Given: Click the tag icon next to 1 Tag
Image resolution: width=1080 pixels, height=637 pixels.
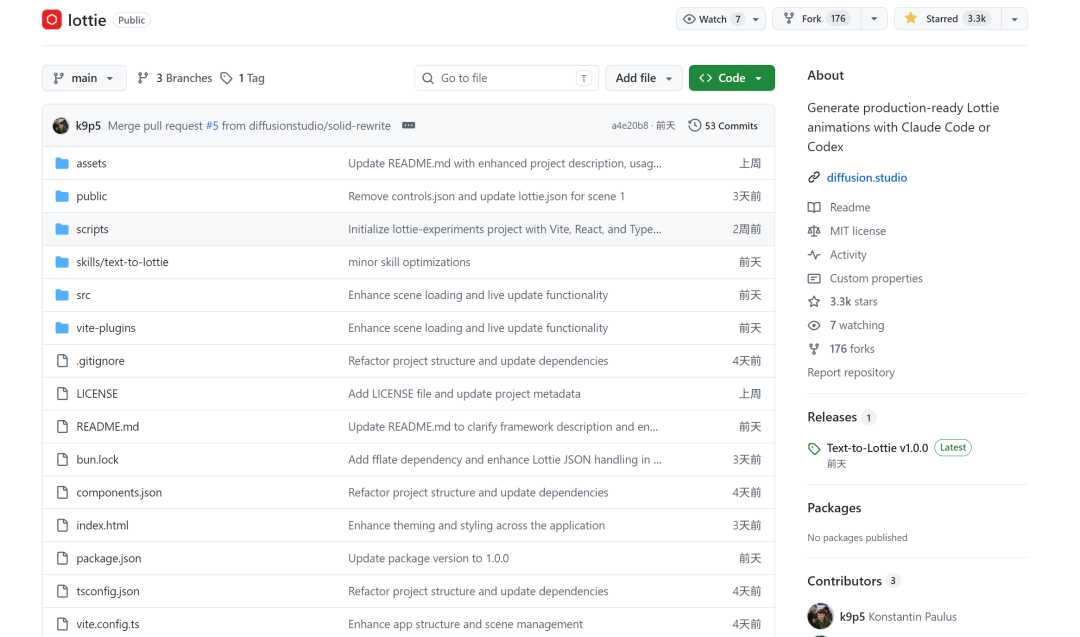Looking at the screenshot, I should (x=227, y=78).
